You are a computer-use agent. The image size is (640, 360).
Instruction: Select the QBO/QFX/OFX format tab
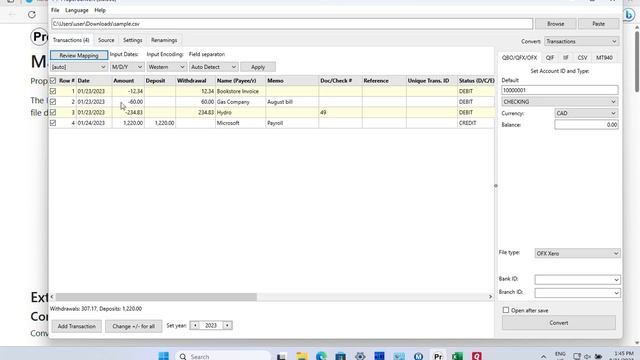519,58
